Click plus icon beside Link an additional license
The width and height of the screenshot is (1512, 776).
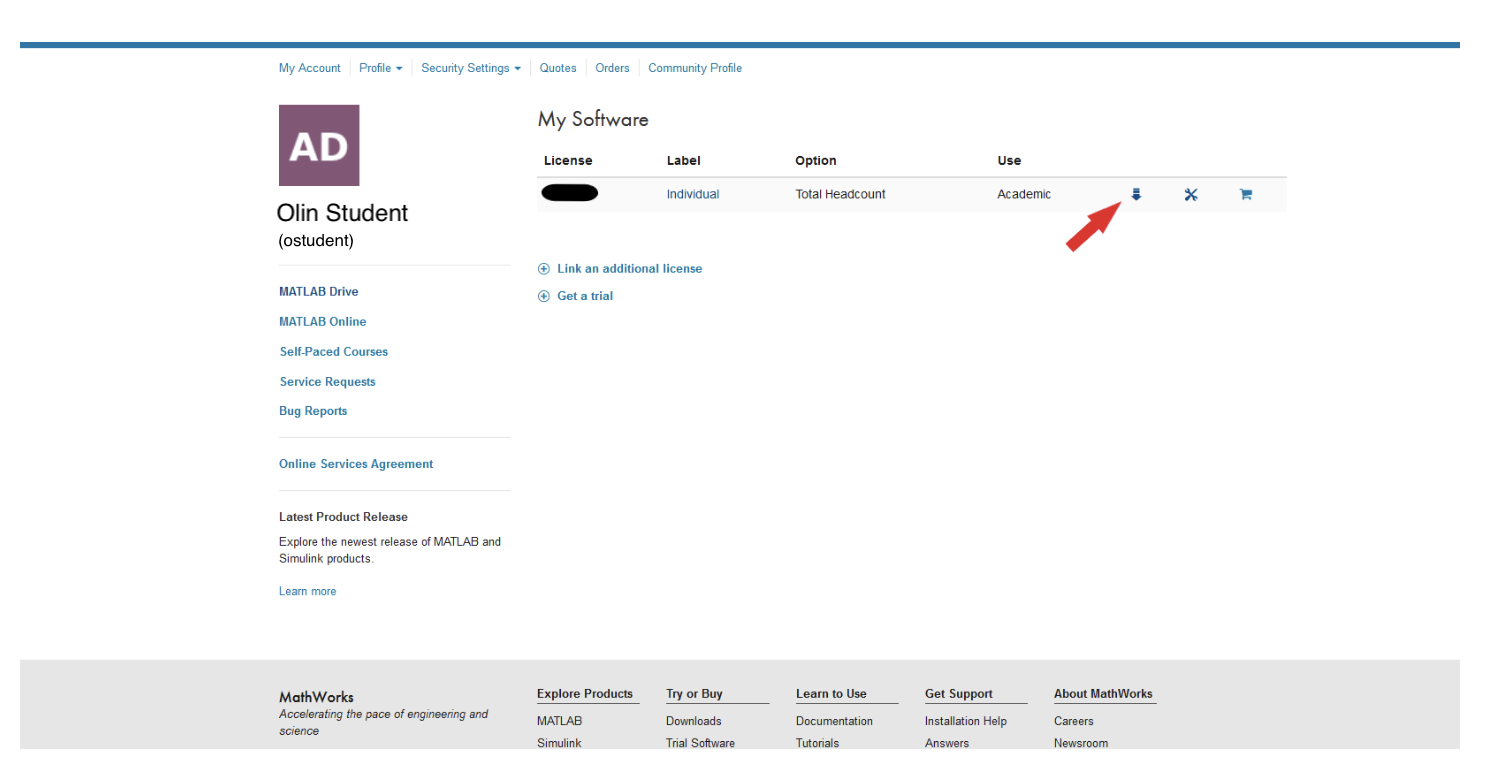click(x=544, y=269)
